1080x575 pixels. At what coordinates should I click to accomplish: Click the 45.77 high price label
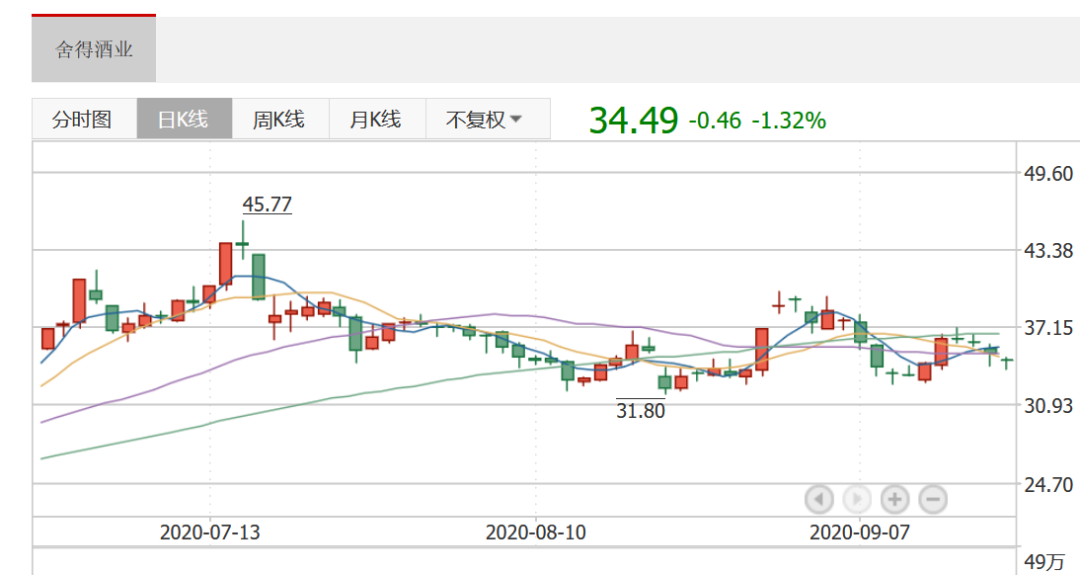[x=267, y=205]
